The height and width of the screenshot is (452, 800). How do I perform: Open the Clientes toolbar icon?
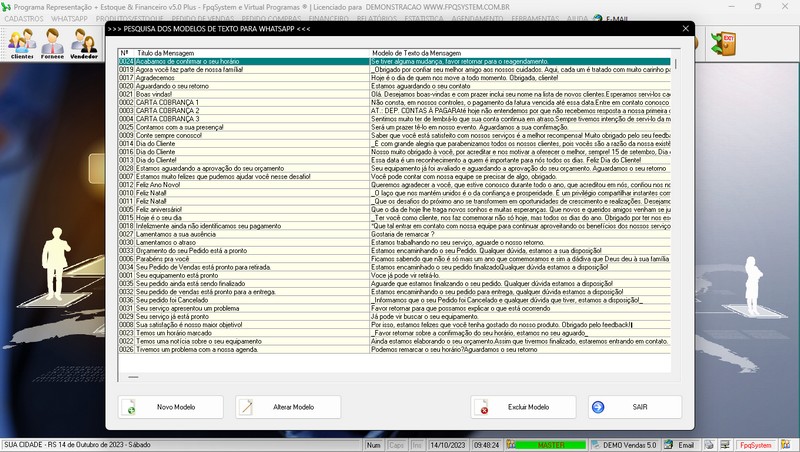[22, 43]
